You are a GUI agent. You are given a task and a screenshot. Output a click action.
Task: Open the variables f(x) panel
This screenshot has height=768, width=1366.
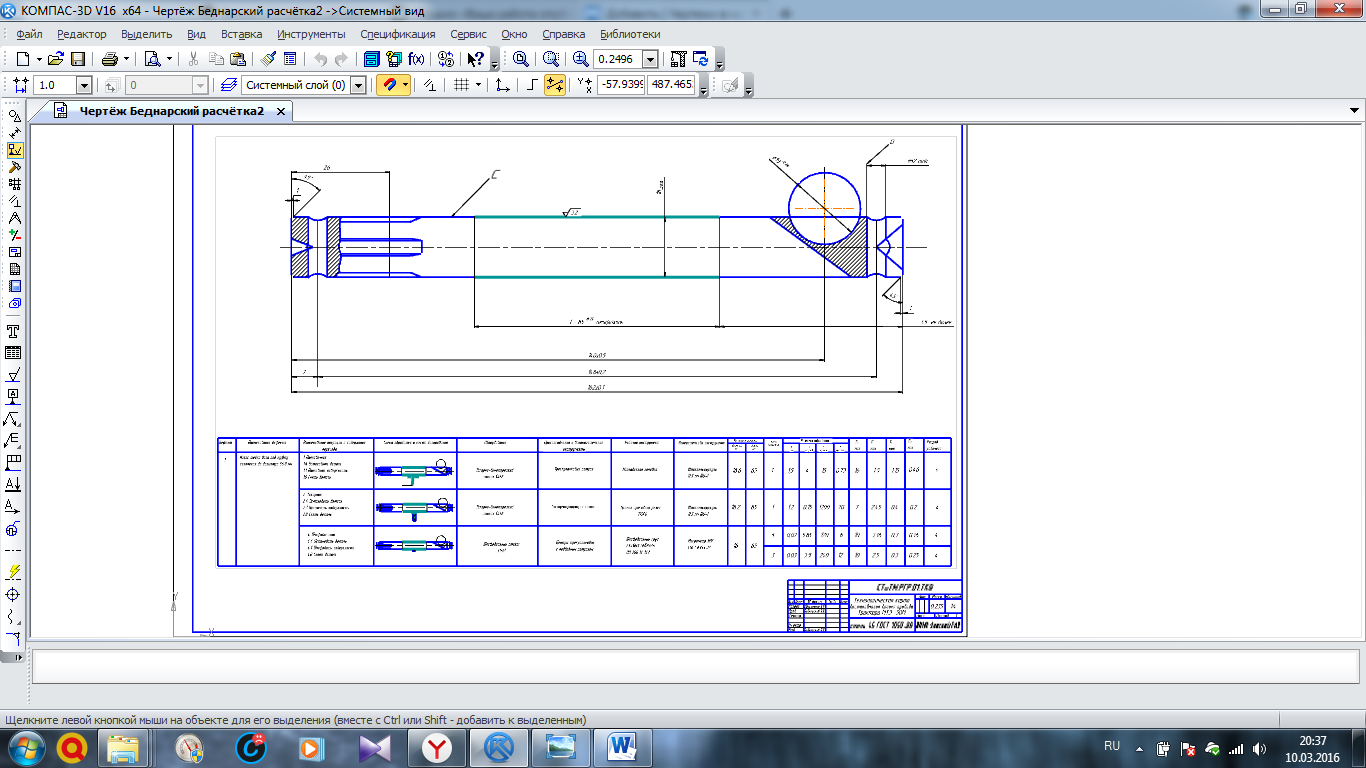click(x=415, y=59)
